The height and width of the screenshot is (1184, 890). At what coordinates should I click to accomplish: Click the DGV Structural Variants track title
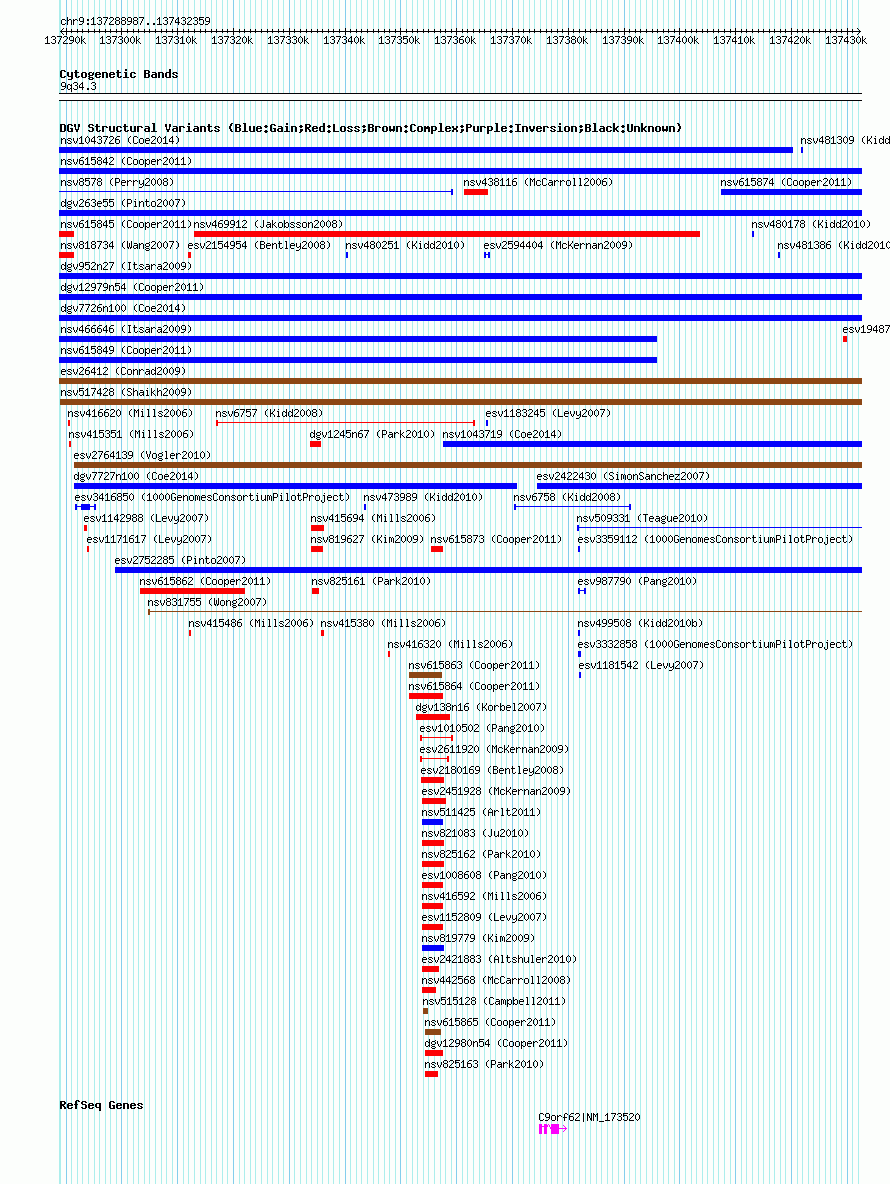coord(371,128)
